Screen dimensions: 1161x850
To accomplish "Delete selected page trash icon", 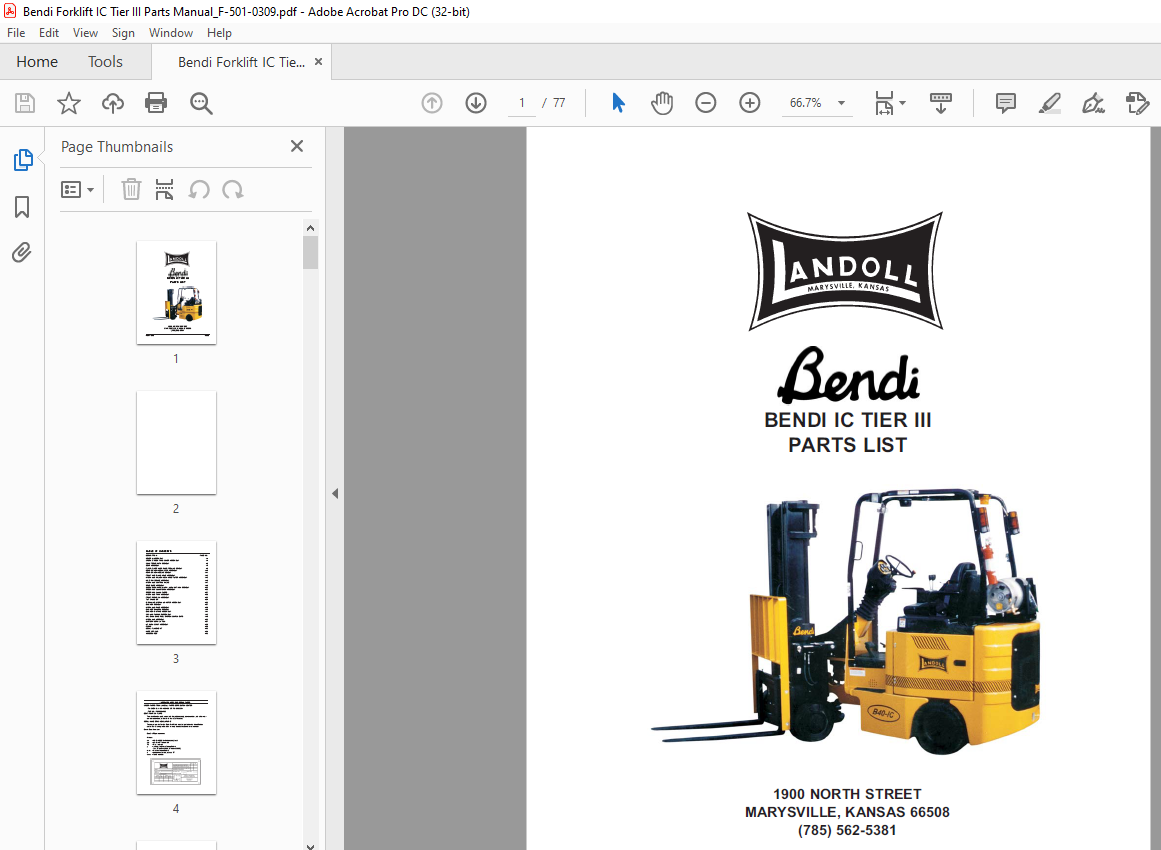I will tap(131, 190).
